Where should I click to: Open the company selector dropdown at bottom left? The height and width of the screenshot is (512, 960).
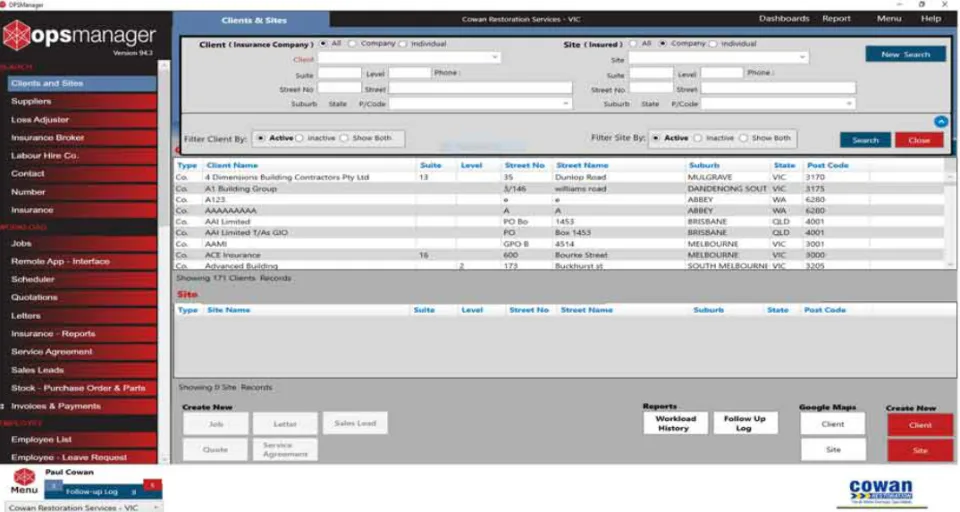click(156, 507)
